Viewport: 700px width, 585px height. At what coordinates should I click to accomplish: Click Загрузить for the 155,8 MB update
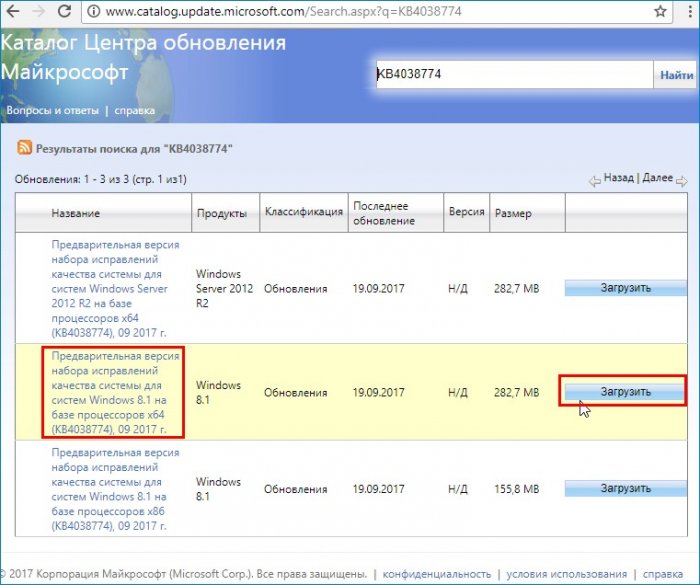[x=625, y=489]
